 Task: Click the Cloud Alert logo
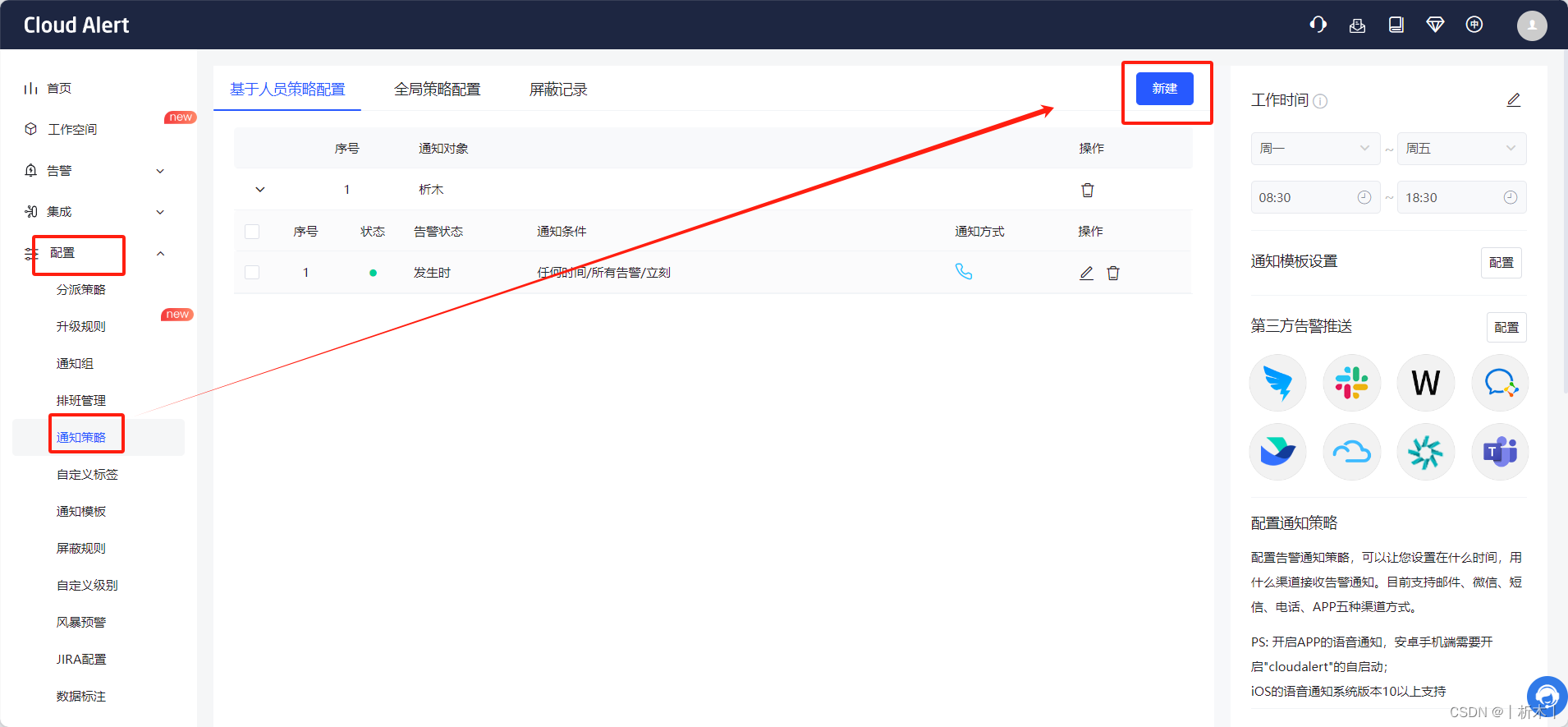(76, 25)
